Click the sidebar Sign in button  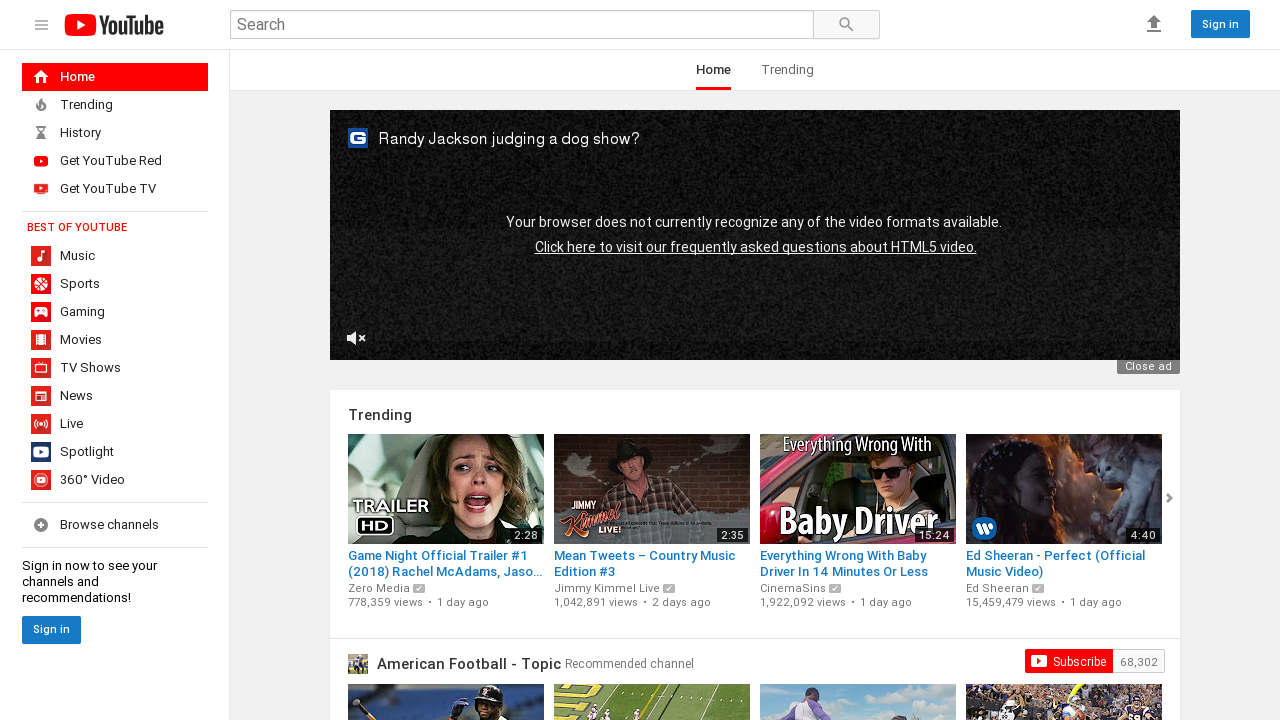51,630
